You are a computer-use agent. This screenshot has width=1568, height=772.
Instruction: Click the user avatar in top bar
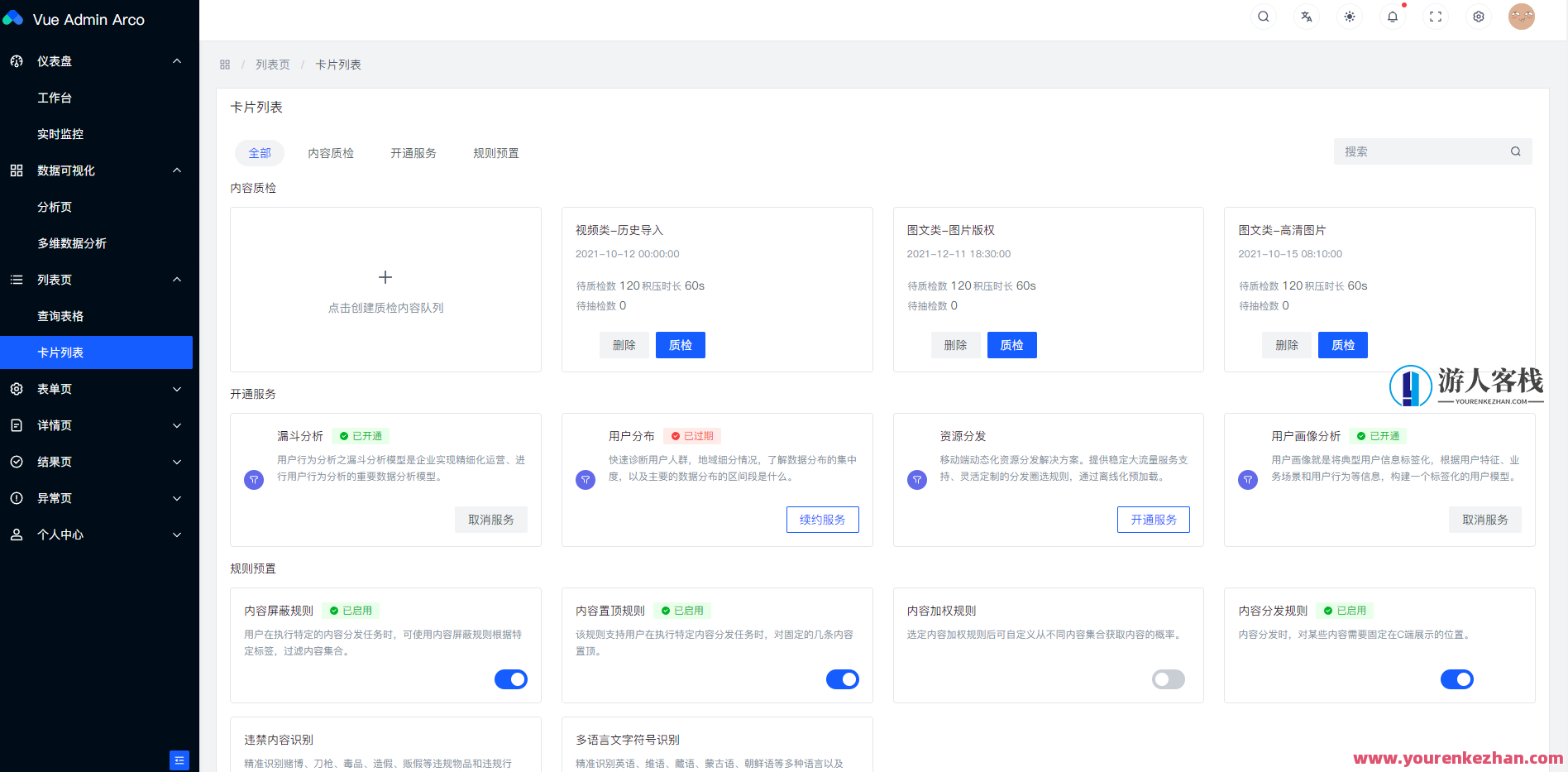tap(1522, 16)
